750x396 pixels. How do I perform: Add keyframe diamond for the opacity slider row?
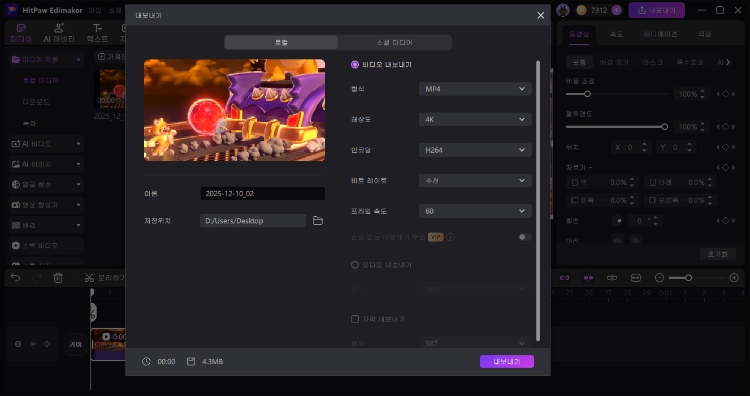point(725,127)
